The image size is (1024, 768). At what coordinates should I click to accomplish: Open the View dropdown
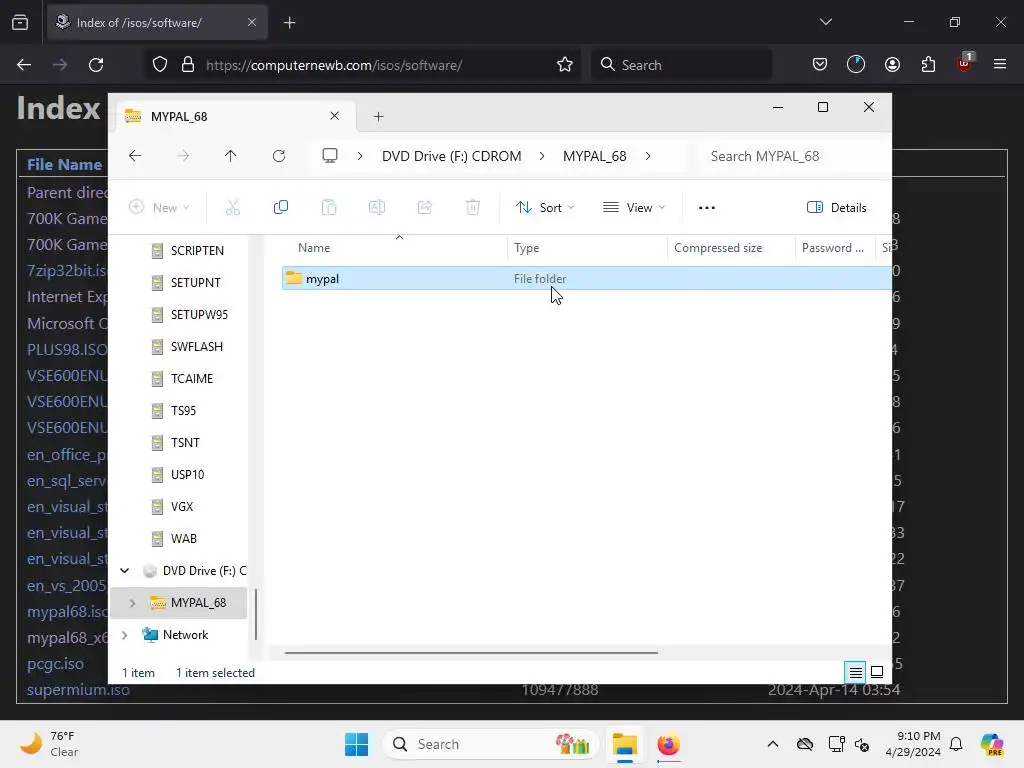634,208
